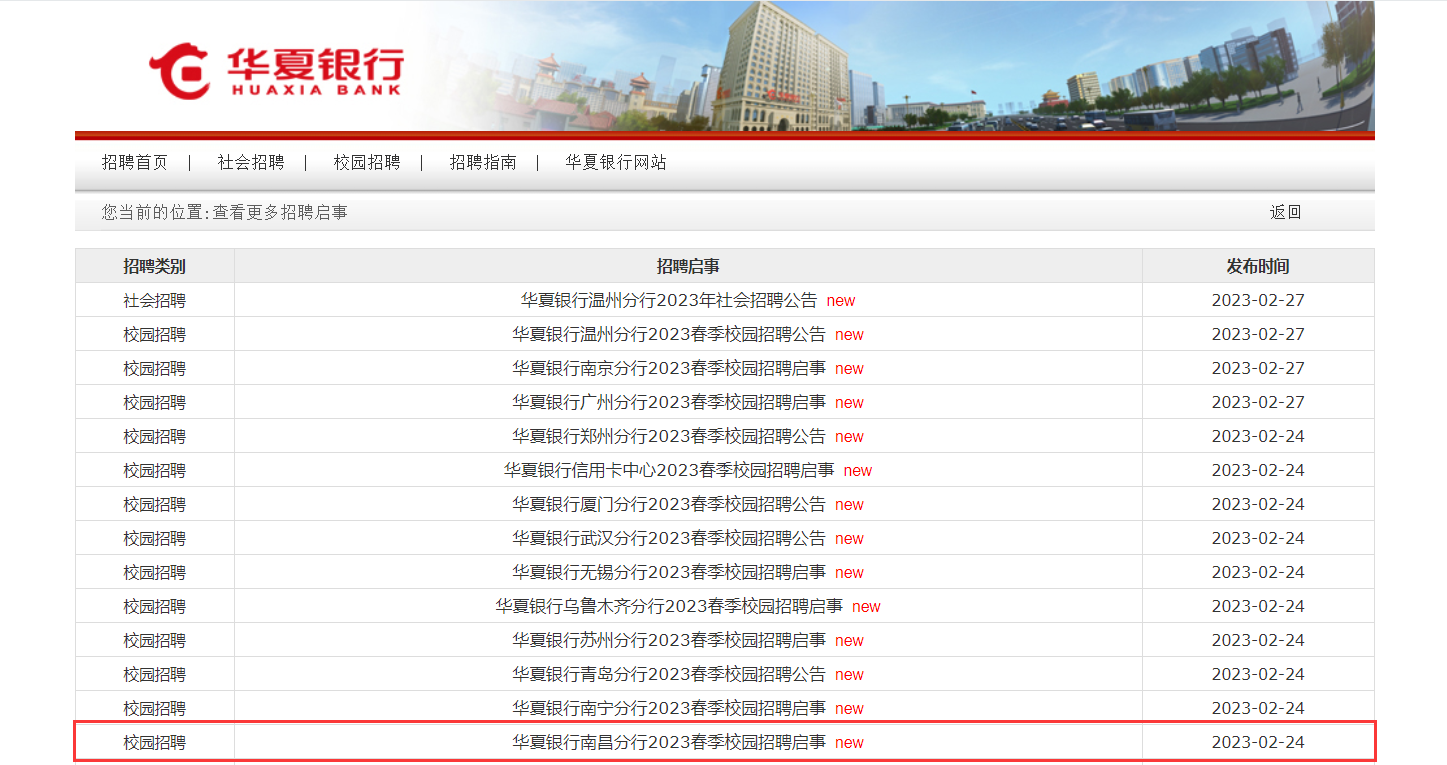Select 南京分行2023春季校园招聘启事

click(669, 368)
